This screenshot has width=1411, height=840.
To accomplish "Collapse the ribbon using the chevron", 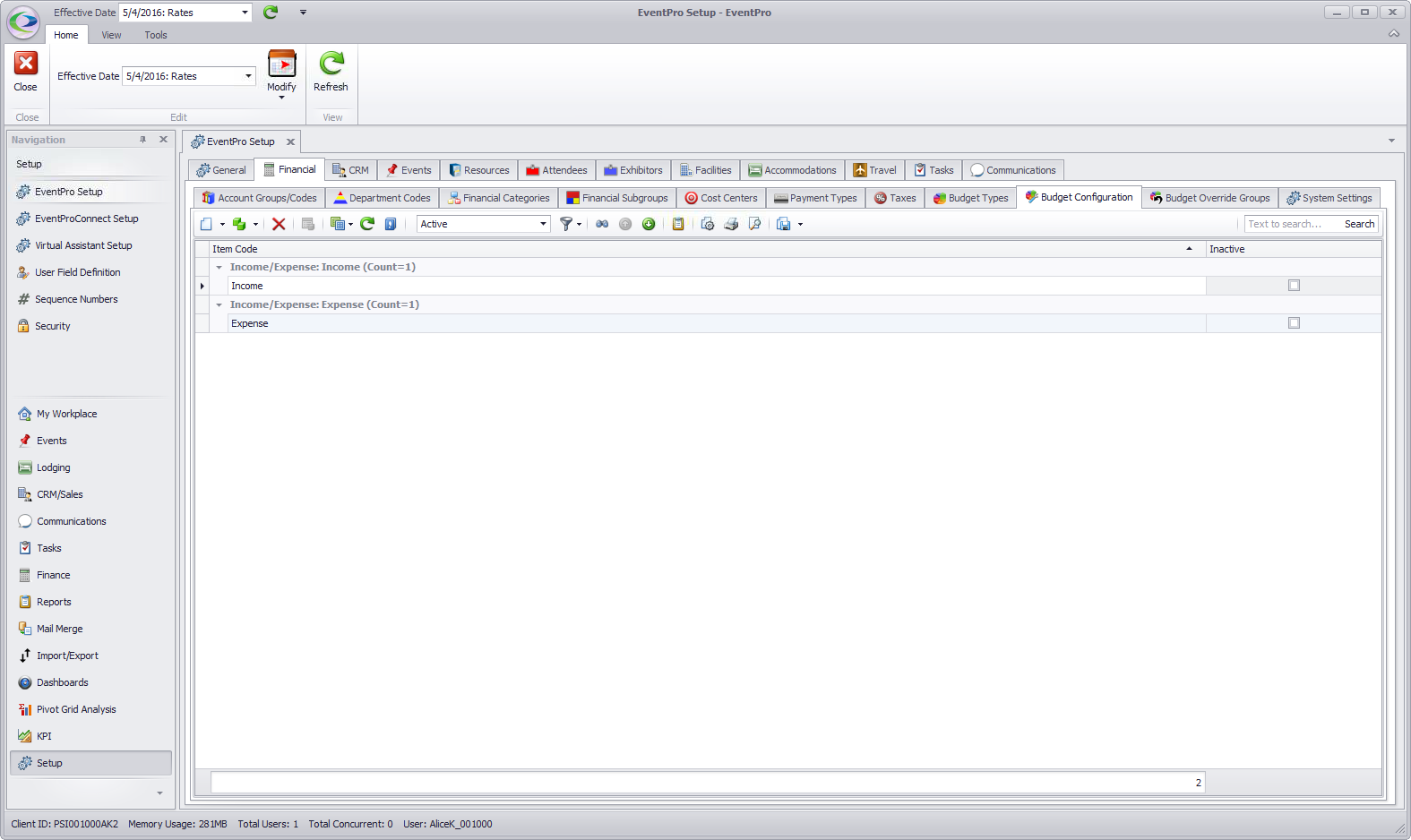I will pos(1394,33).
